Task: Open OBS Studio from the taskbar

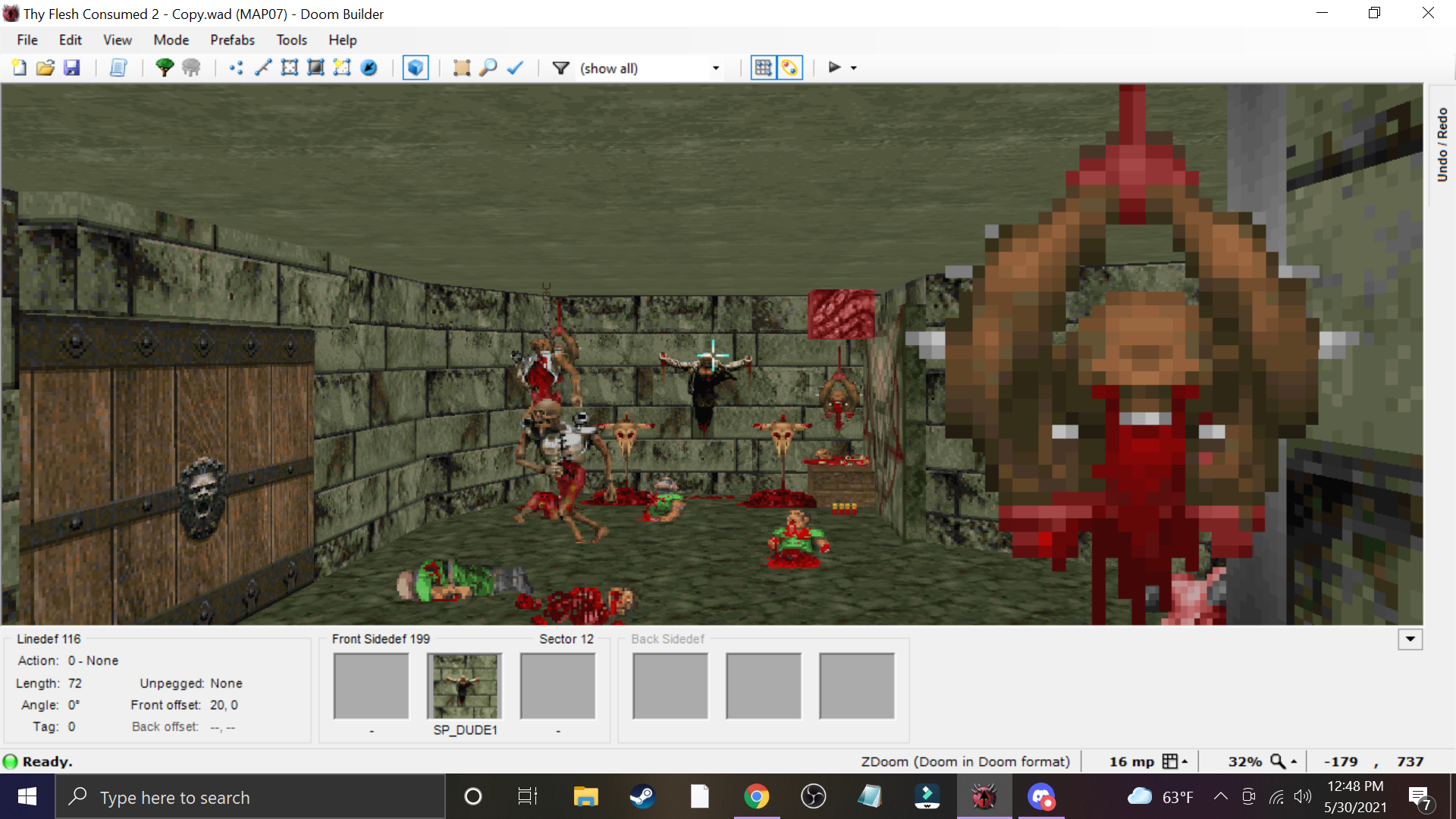Action: coord(813,797)
